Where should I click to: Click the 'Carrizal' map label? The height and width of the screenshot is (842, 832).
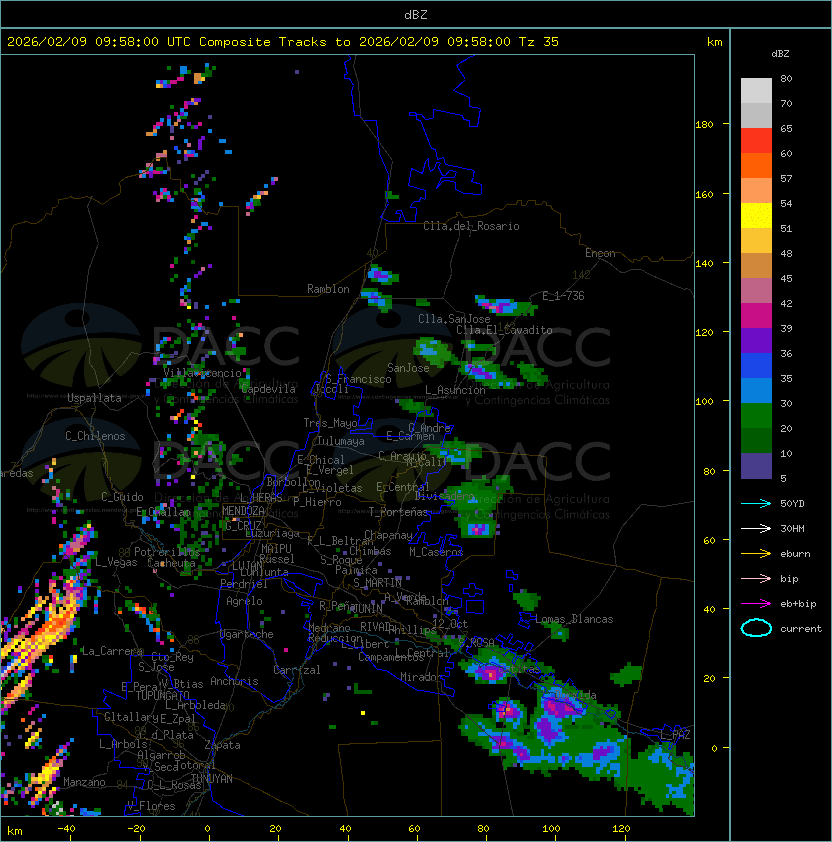pos(297,670)
